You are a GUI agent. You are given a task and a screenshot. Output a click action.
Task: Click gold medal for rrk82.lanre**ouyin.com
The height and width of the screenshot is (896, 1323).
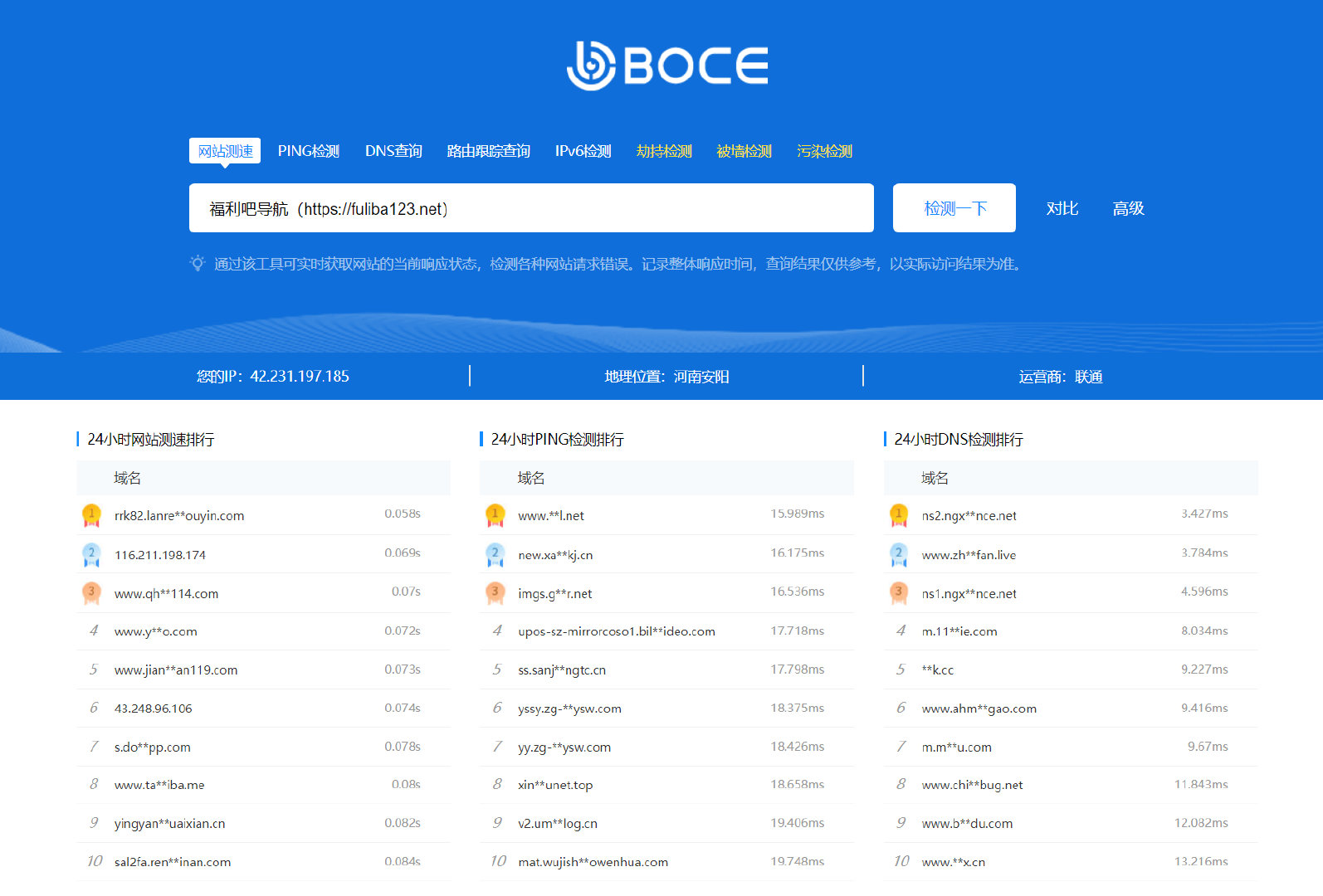pos(91,515)
